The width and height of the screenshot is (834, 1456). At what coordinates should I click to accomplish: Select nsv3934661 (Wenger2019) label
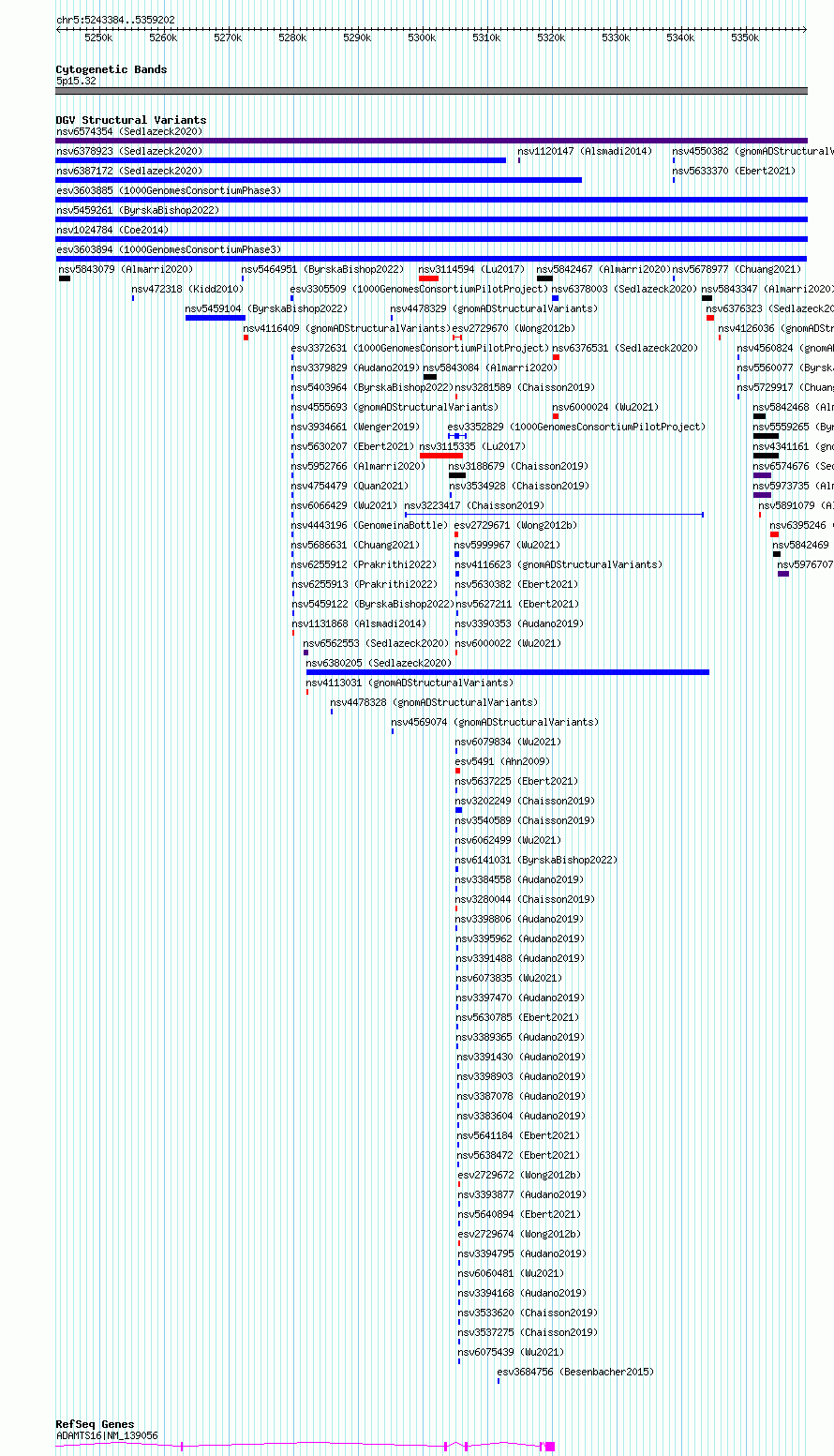(x=355, y=427)
